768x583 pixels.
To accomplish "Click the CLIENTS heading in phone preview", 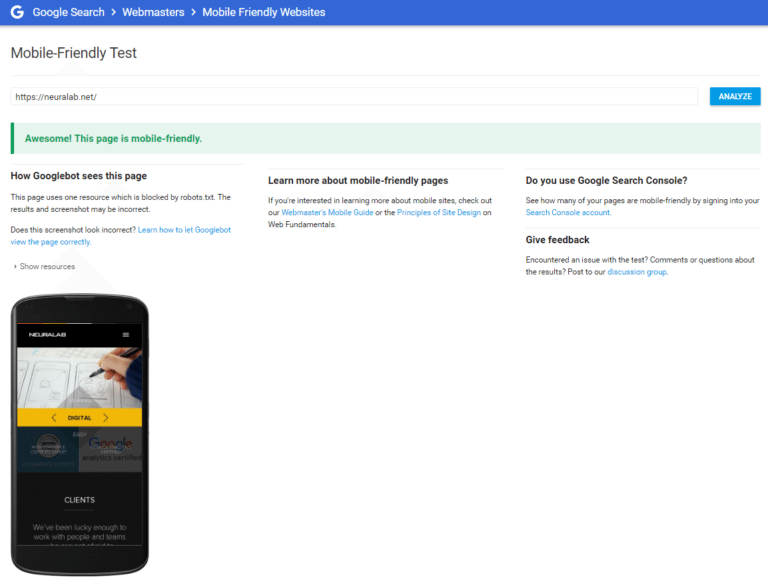I will pos(79,500).
